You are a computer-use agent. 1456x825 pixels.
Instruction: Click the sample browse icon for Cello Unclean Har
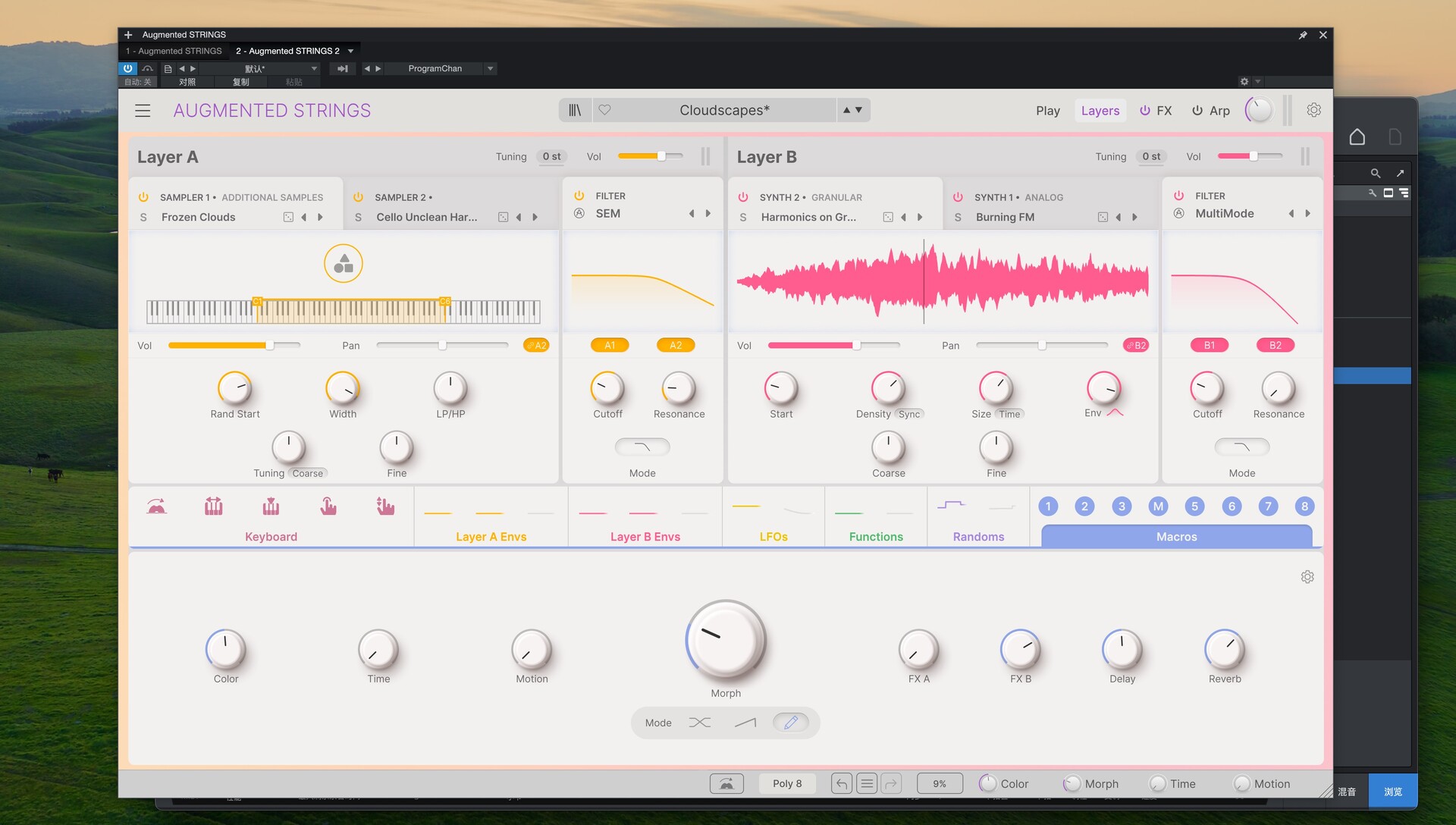[x=503, y=217]
